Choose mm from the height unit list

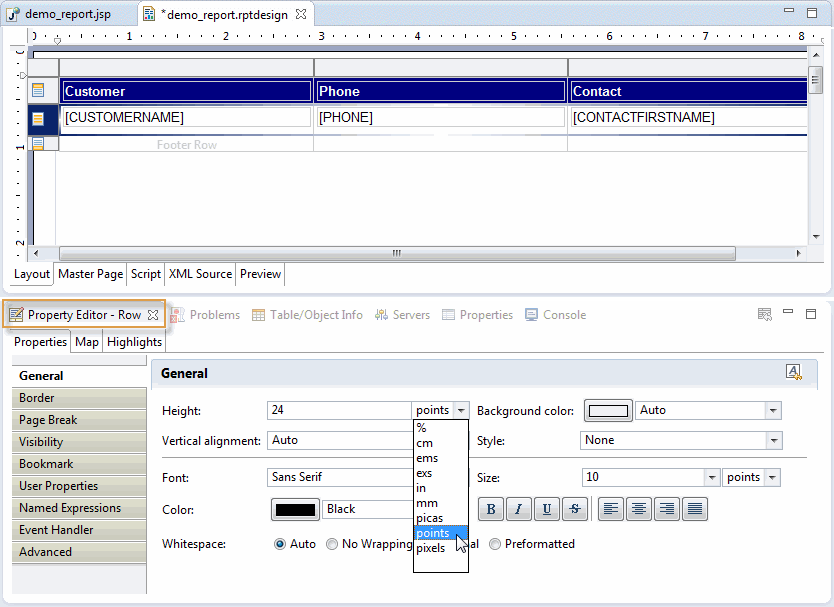(x=440, y=503)
